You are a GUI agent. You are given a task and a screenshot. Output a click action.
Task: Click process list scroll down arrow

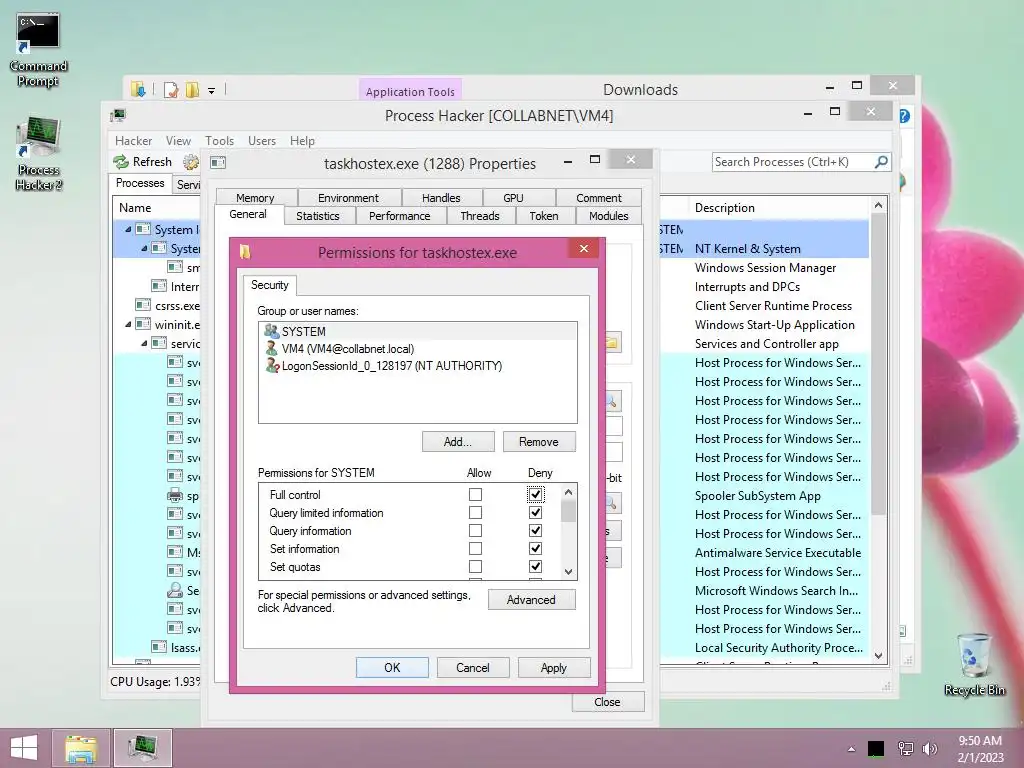[878, 656]
